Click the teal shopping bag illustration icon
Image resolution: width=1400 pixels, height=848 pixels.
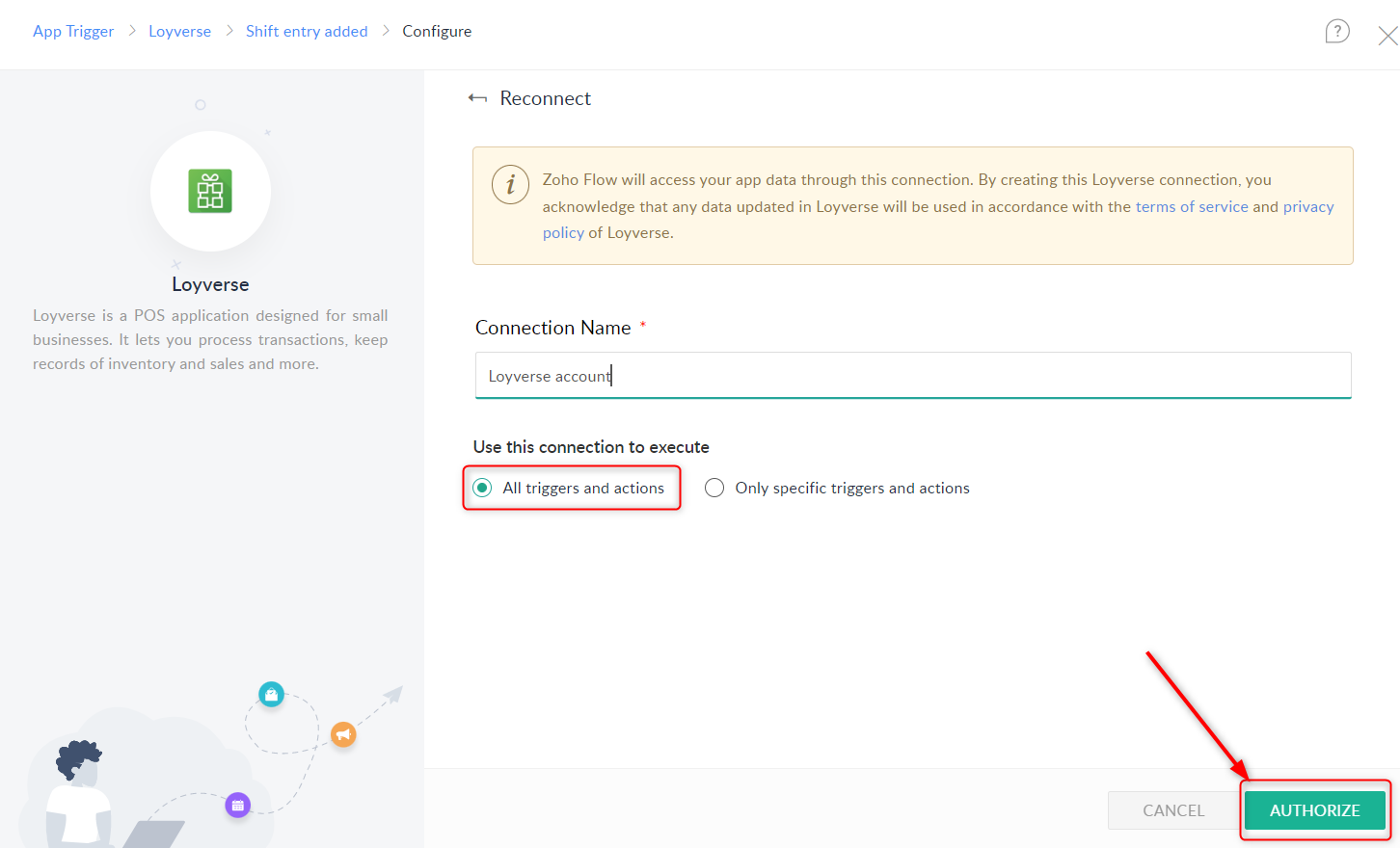pyautogui.click(x=271, y=694)
